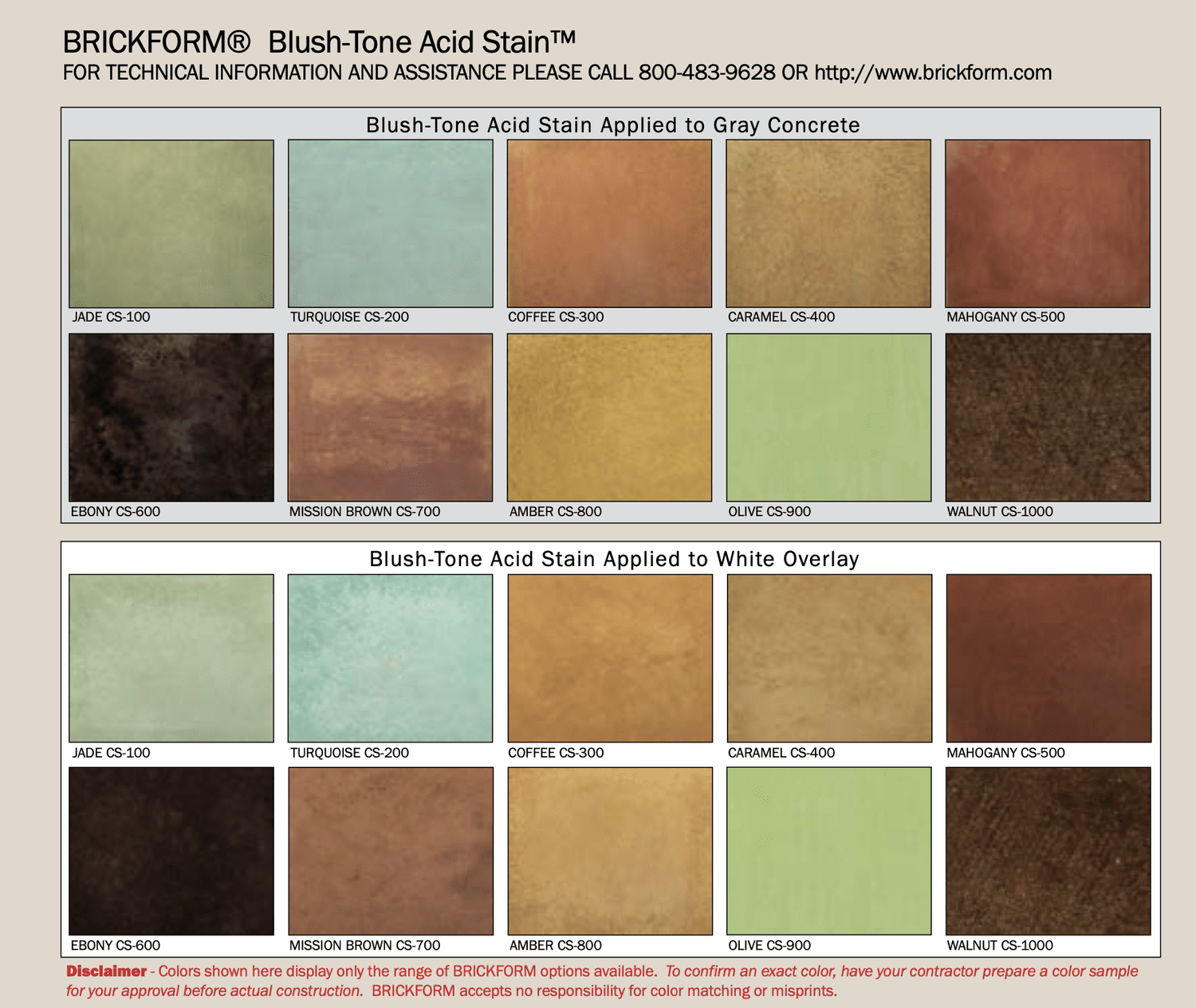Image resolution: width=1196 pixels, height=1008 pixels.
Task: Click the BRICKFORM Blush-Tone Acid Stain title
Action: tap(319, 41)
